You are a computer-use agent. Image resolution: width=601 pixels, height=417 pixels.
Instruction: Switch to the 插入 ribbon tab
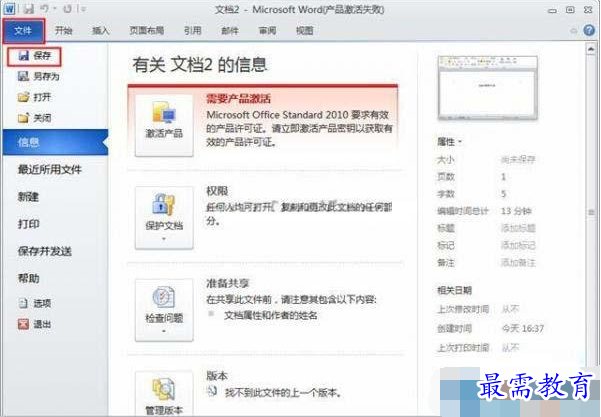coord(100,30)
